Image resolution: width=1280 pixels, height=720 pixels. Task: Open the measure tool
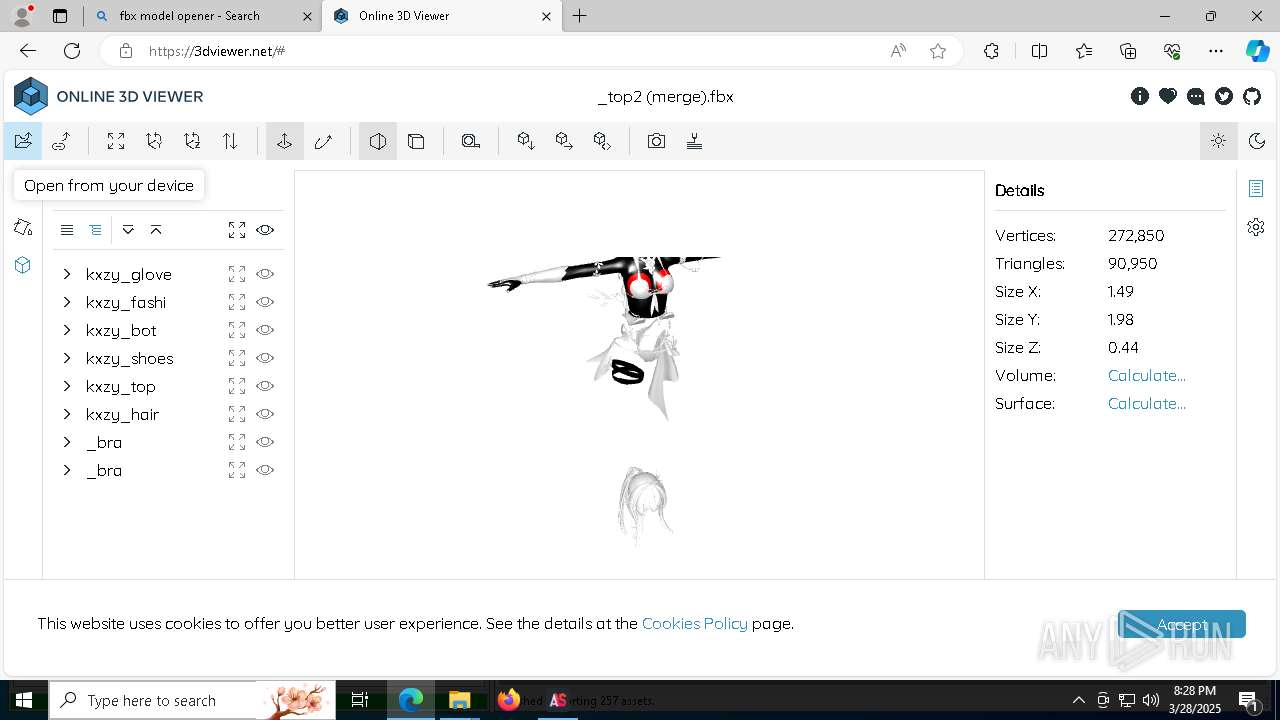[471, 141]
